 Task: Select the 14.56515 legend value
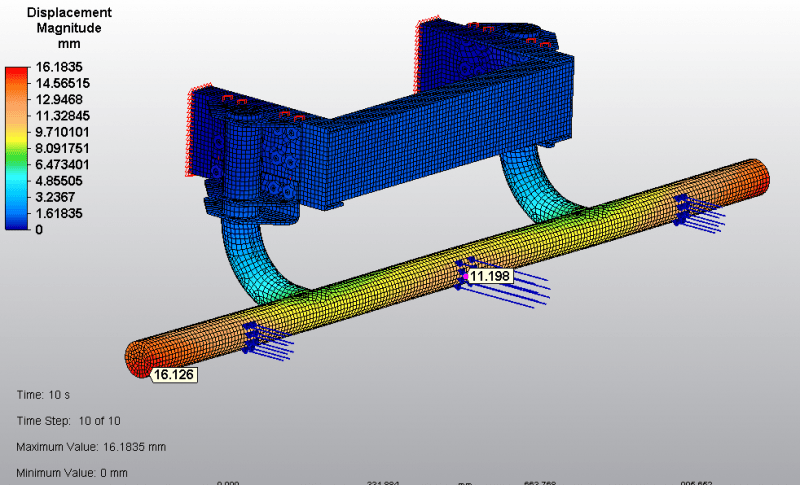pos(62,83)
